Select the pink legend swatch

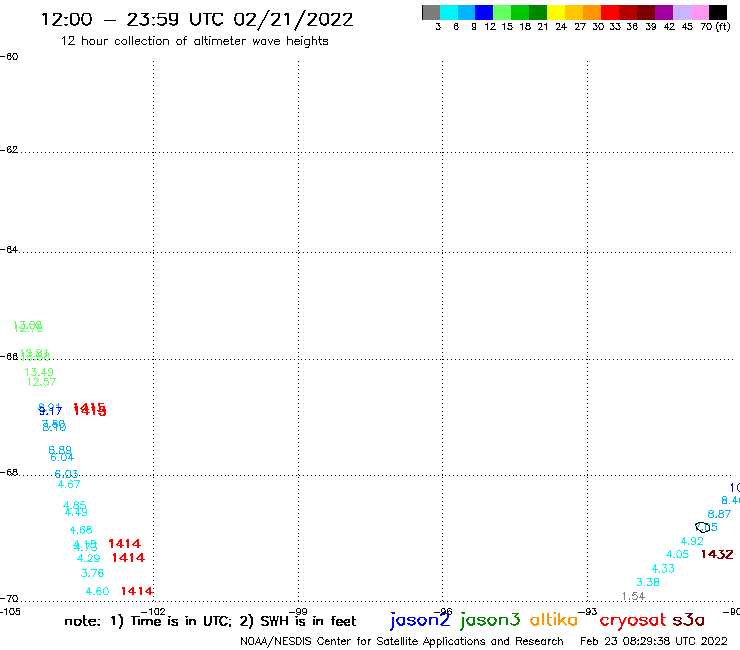(699, 12)
